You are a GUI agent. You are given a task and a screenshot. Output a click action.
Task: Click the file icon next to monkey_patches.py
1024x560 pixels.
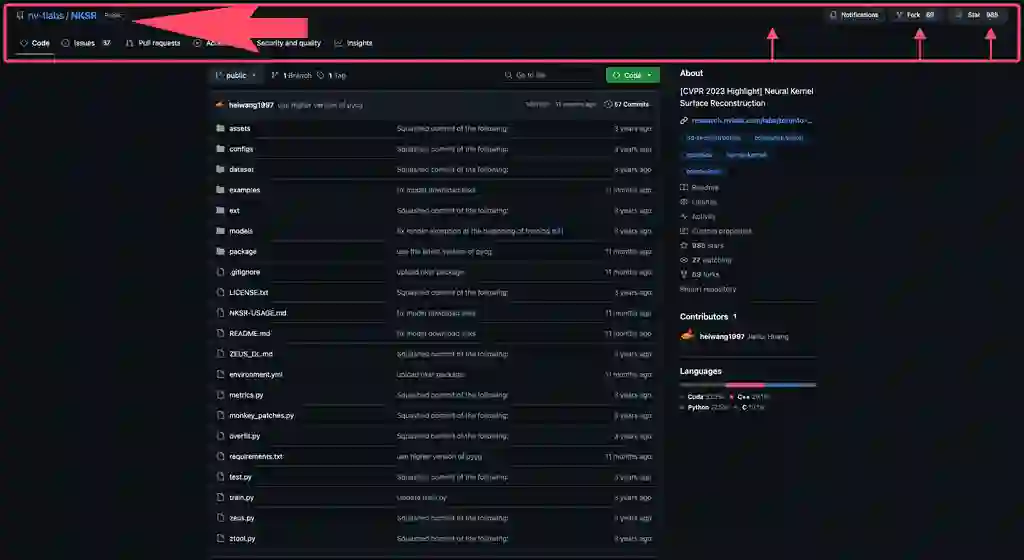(x=220, y=415)
